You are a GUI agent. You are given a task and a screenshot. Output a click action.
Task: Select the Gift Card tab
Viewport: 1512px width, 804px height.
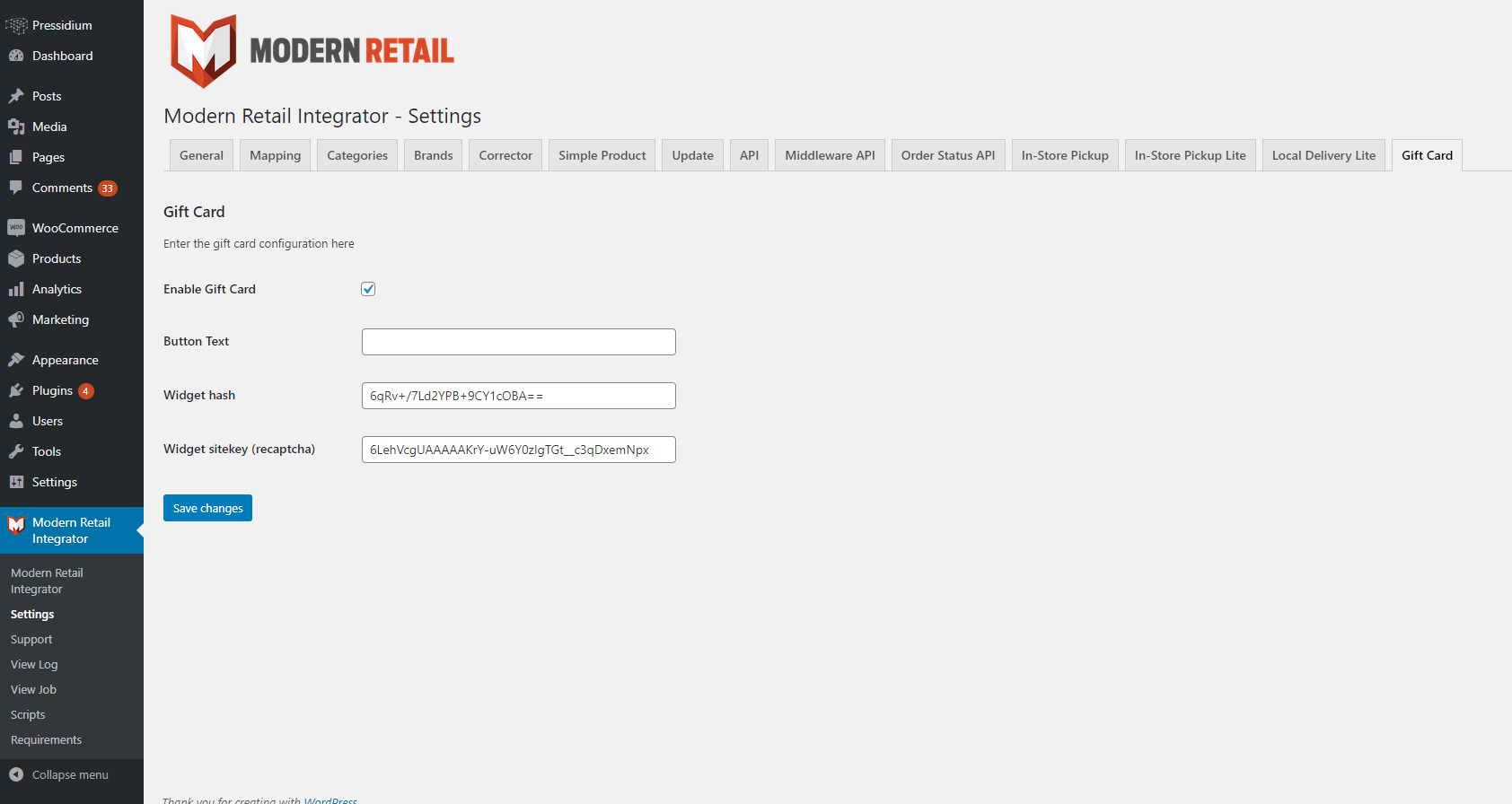coord(1428,155)
